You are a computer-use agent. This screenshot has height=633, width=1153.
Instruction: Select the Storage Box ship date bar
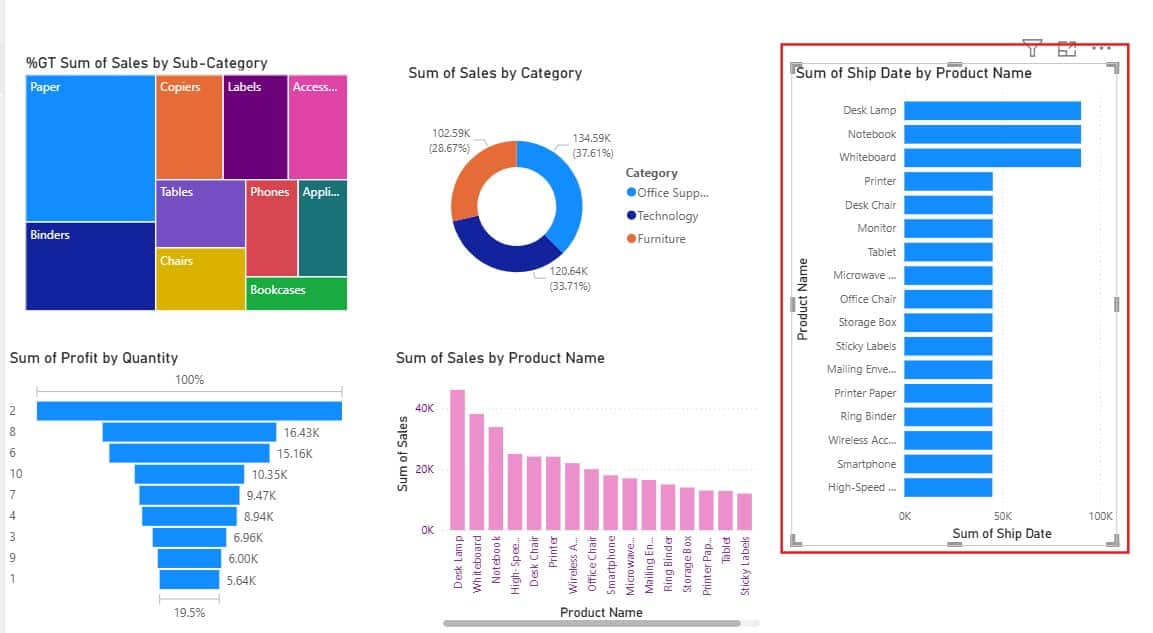tap(948, 322)
